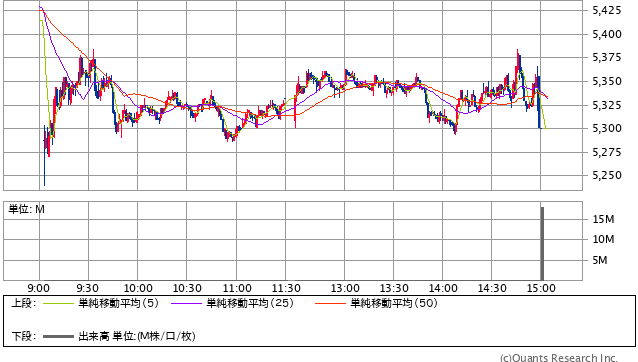The image size is (638, 362).
Task: Click the 5,275 price axis label
Action: click(607, 152)
